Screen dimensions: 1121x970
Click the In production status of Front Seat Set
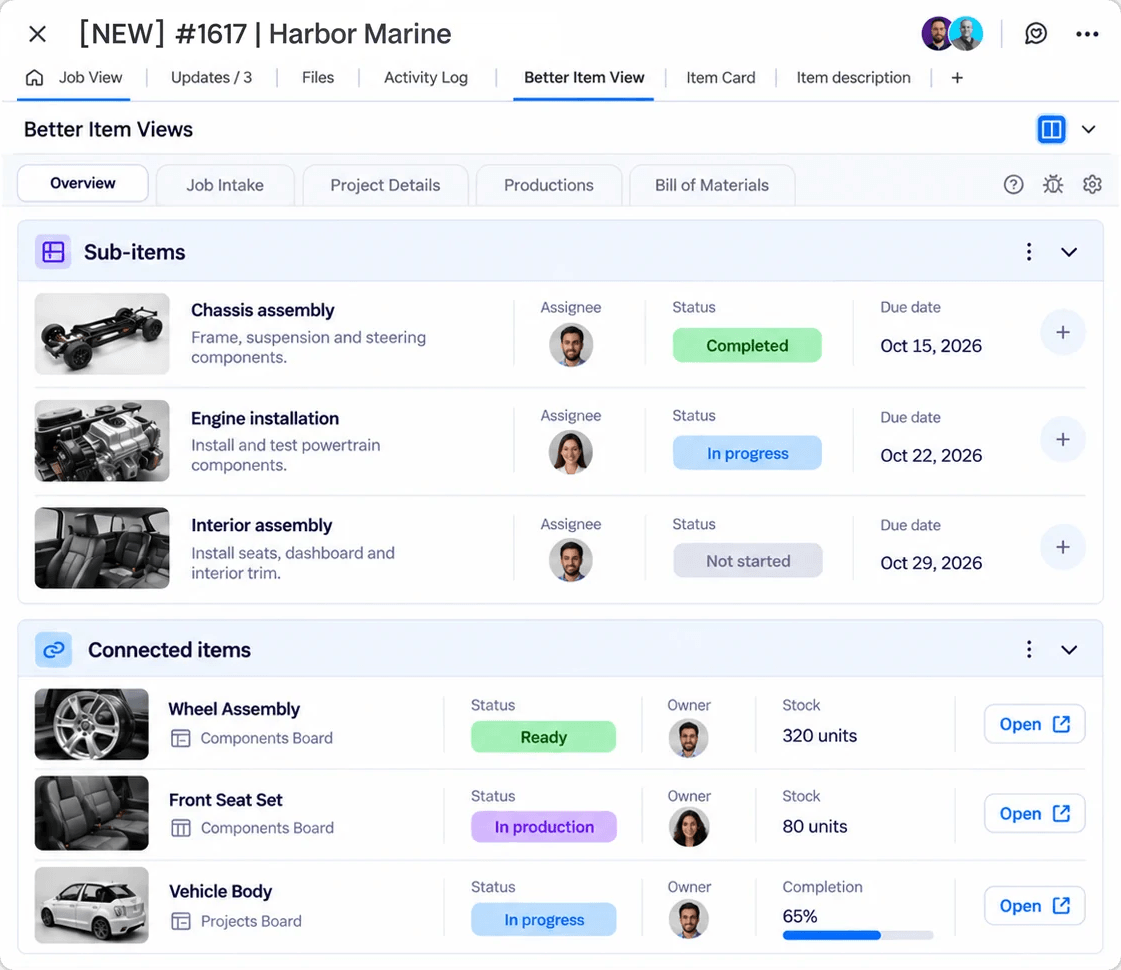(544, 827)
